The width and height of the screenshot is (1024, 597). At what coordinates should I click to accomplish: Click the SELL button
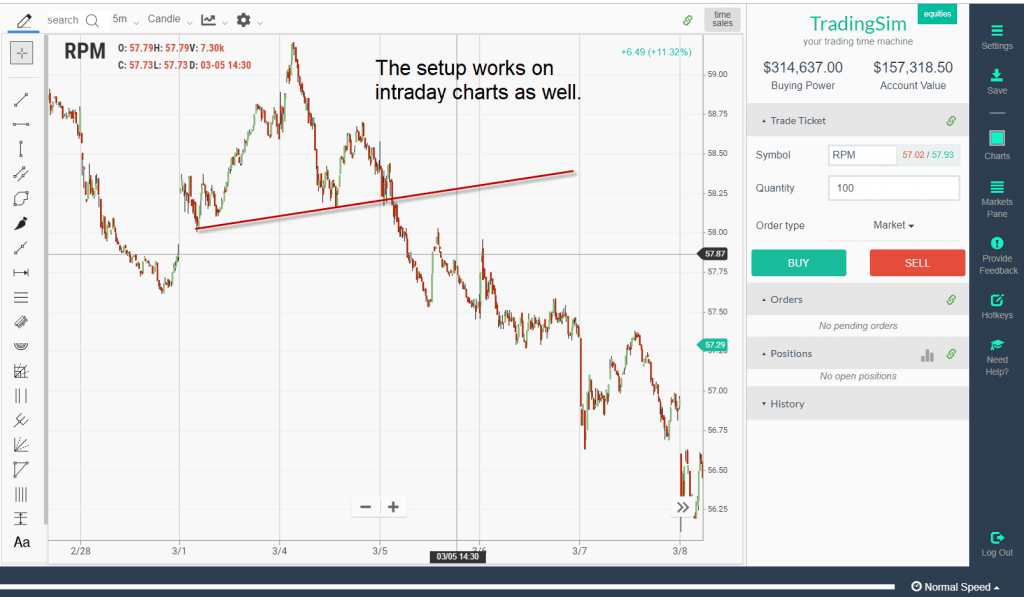[917, 262]
